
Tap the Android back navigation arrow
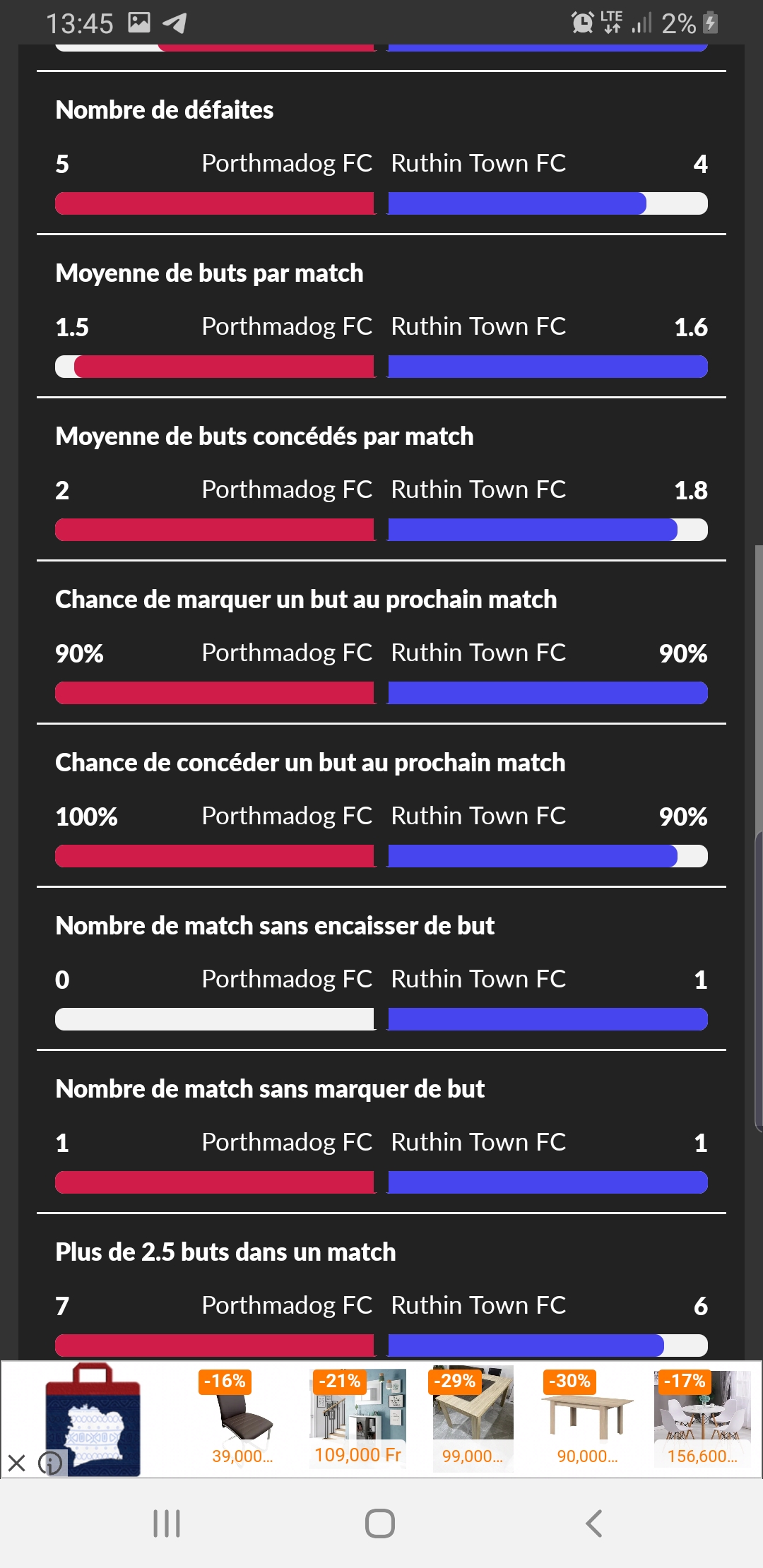click(x=594, y=1524)
